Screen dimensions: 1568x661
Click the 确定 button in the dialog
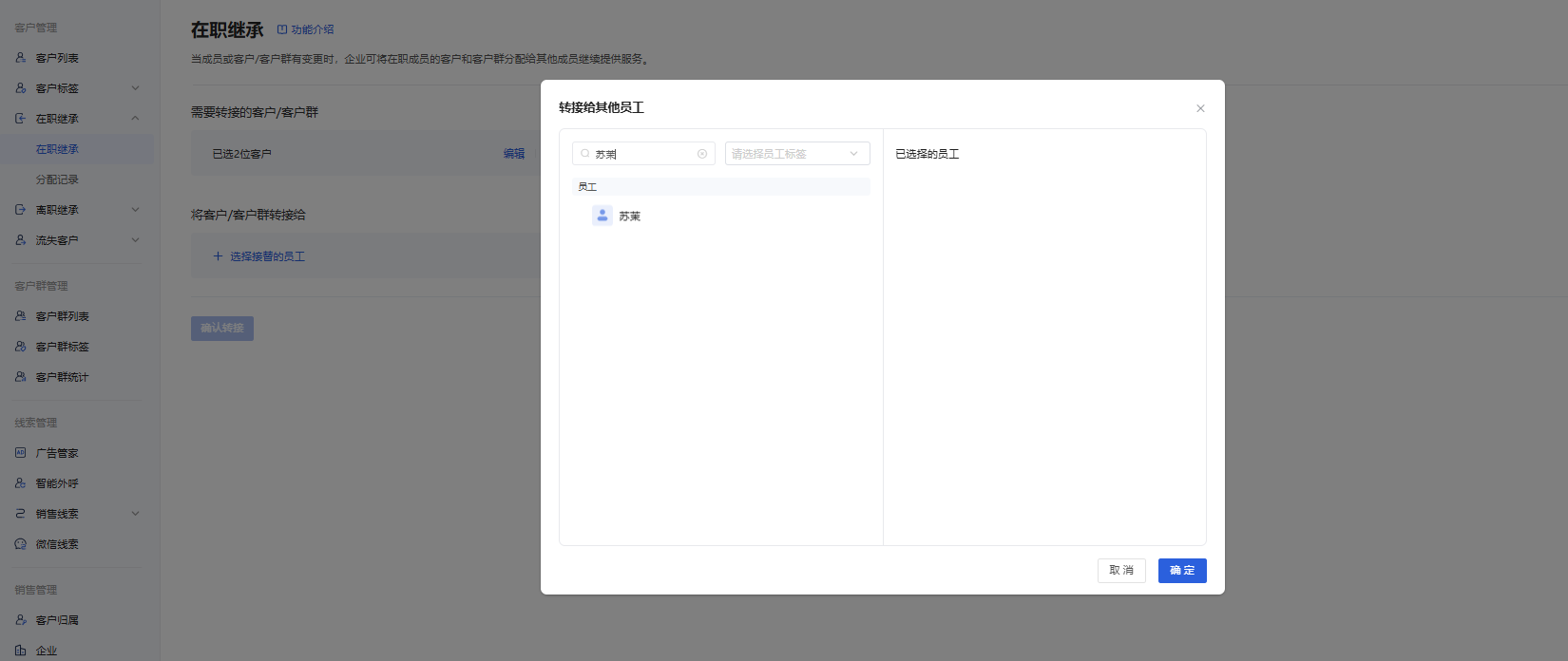click(x=1182, y=571)
